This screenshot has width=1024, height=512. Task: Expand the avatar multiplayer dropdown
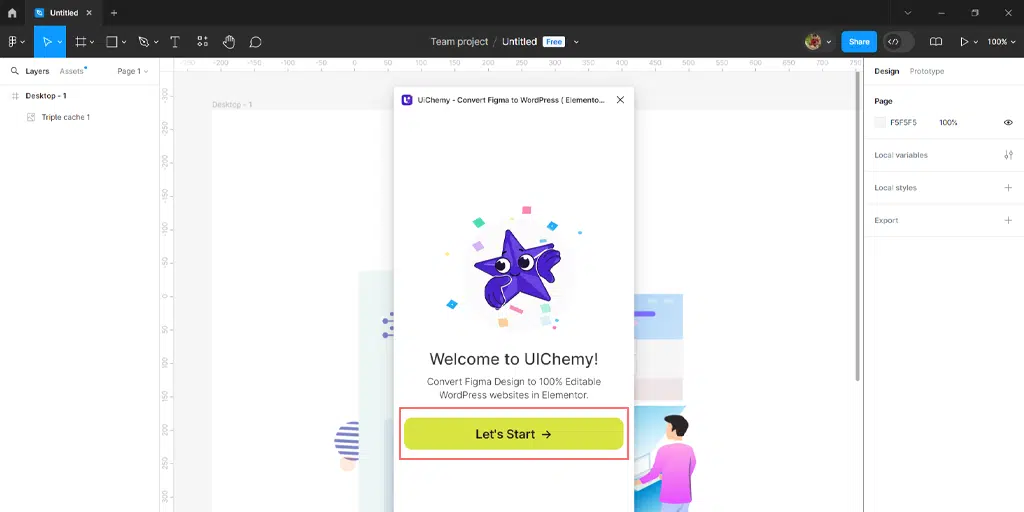pyautogui.click(x=829, y=42)
